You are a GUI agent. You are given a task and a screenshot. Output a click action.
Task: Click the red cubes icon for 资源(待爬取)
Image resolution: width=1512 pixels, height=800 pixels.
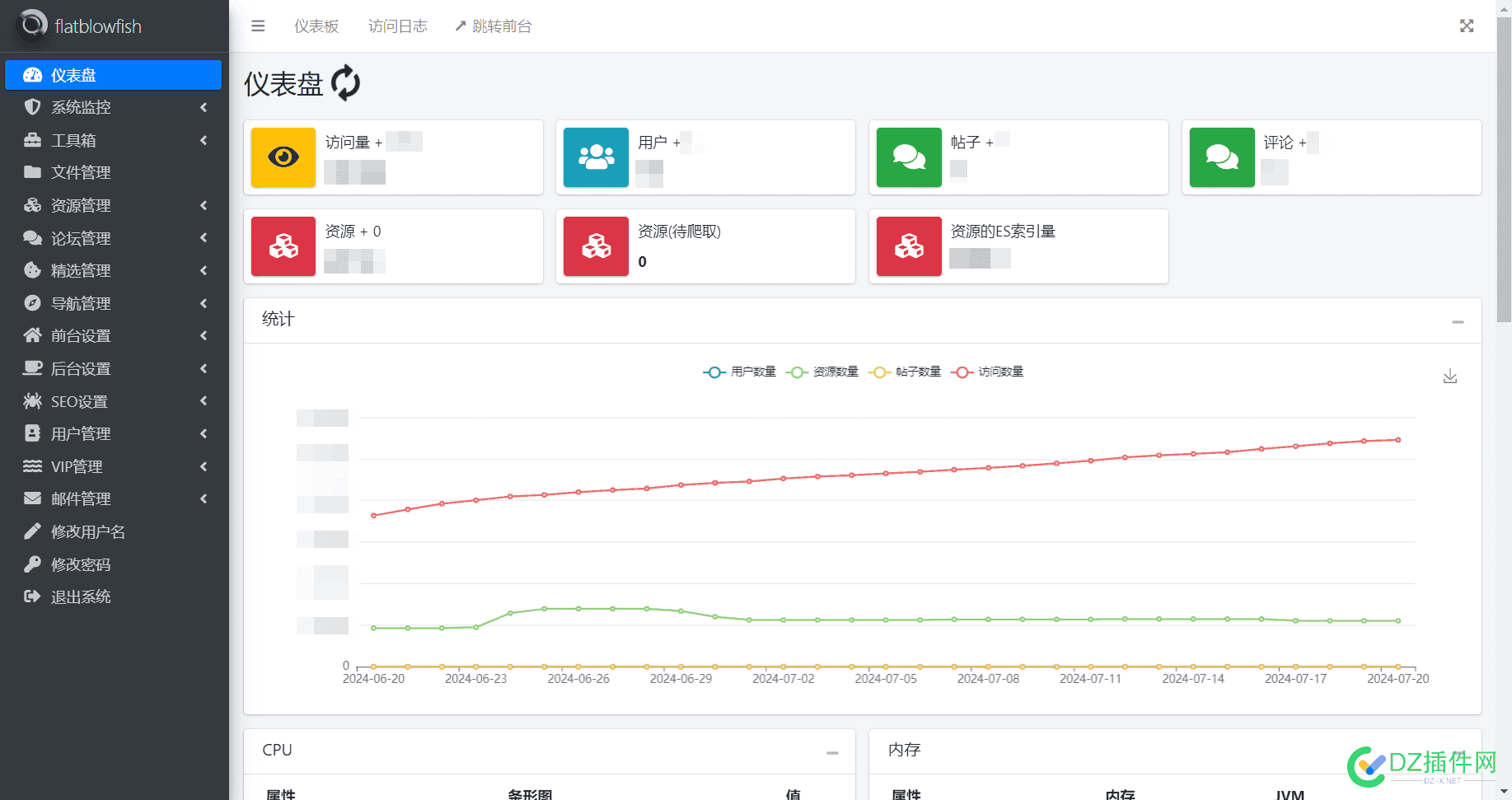click(x=597, y=246)
